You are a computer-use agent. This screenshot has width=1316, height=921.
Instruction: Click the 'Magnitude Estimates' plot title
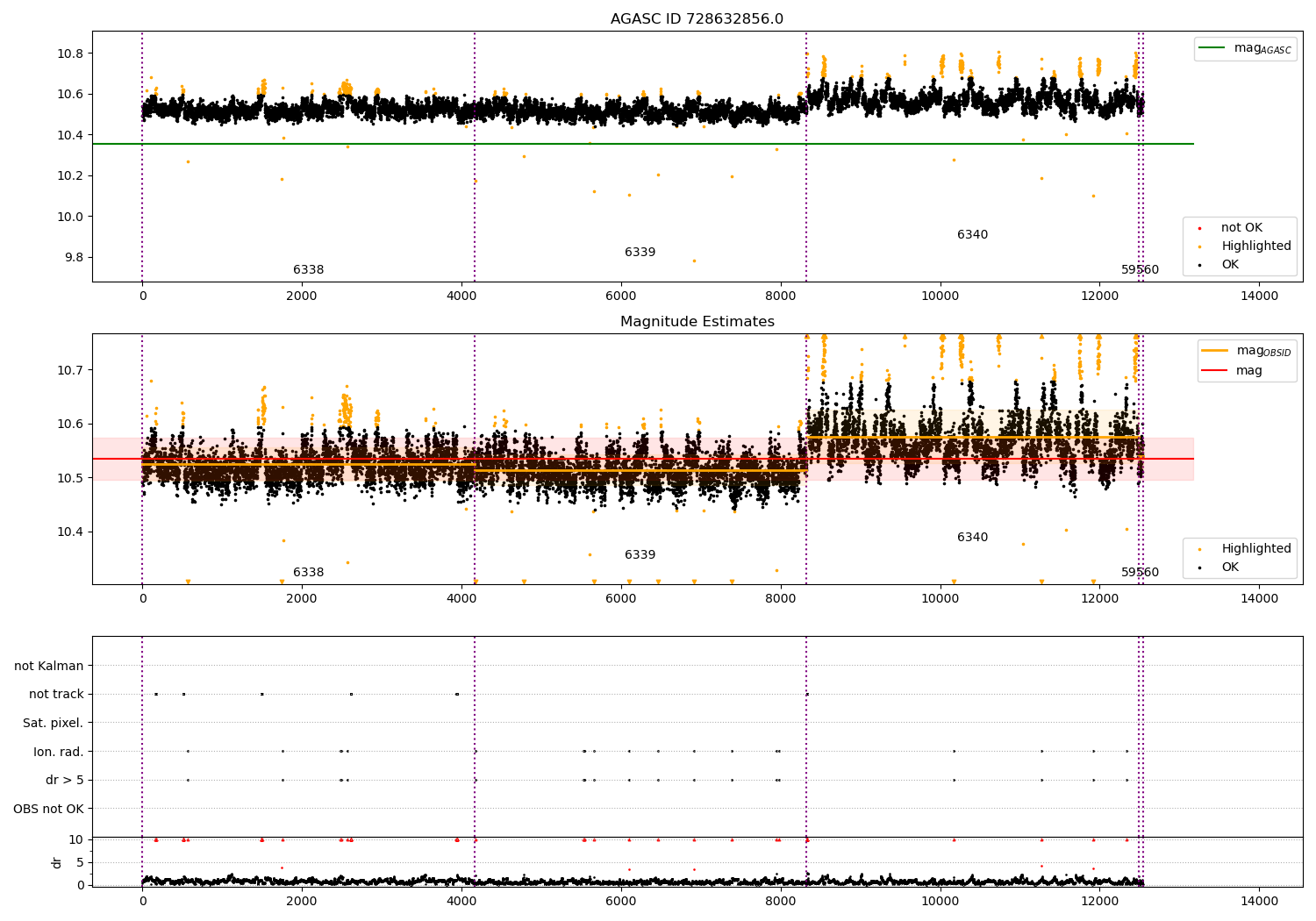[697, 322]
